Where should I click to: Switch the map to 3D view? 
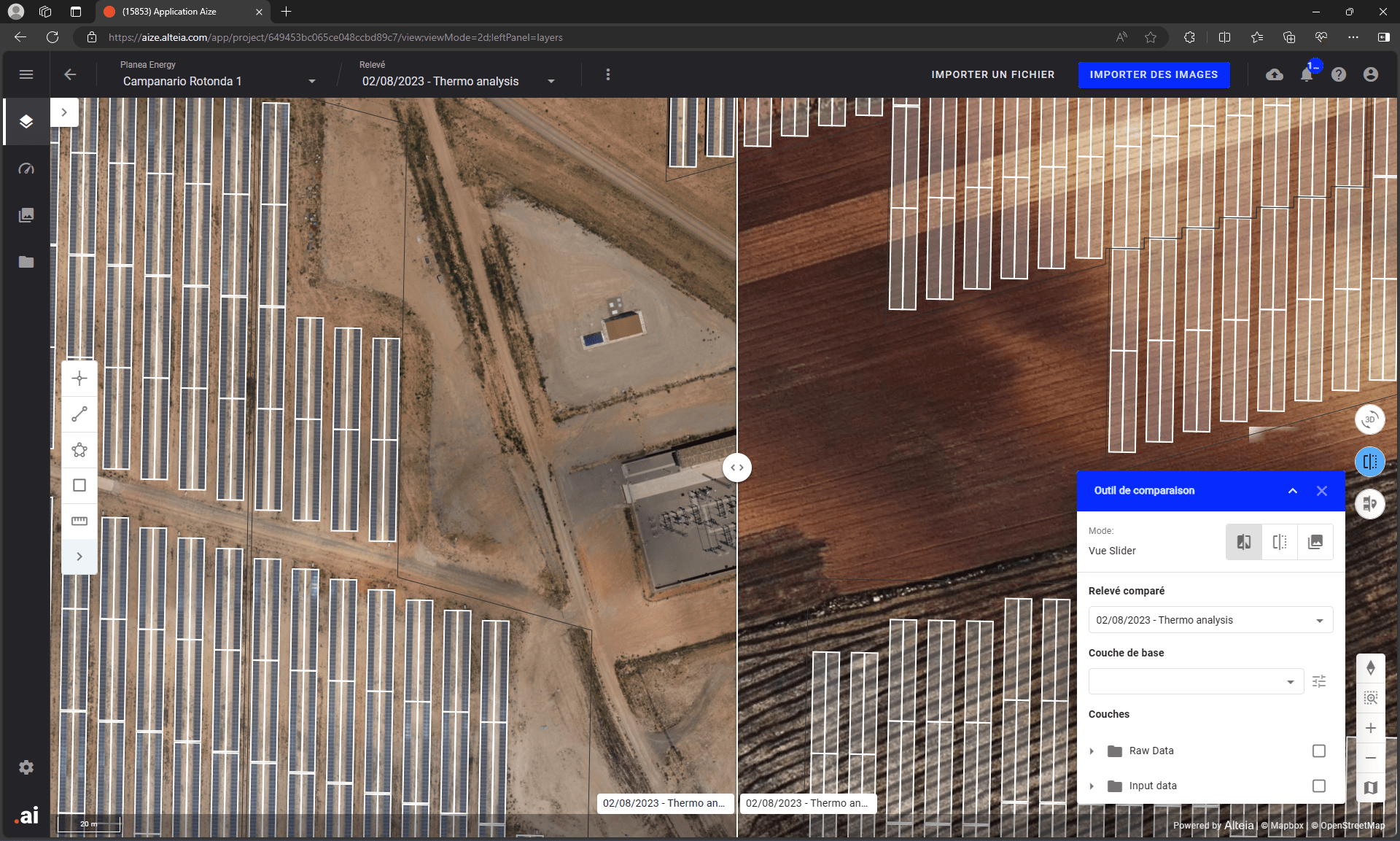(x=1370, y=419)
